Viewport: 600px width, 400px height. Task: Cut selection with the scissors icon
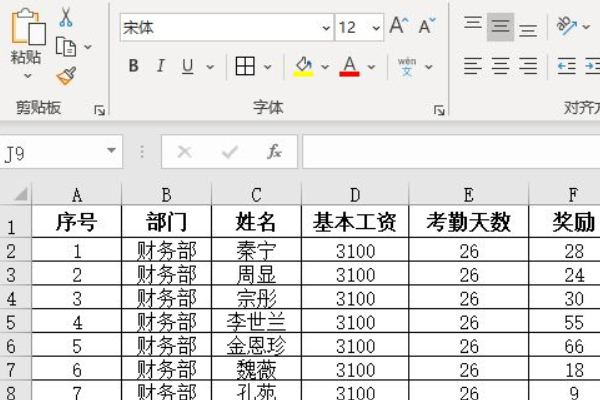click(x=66, y=17)
